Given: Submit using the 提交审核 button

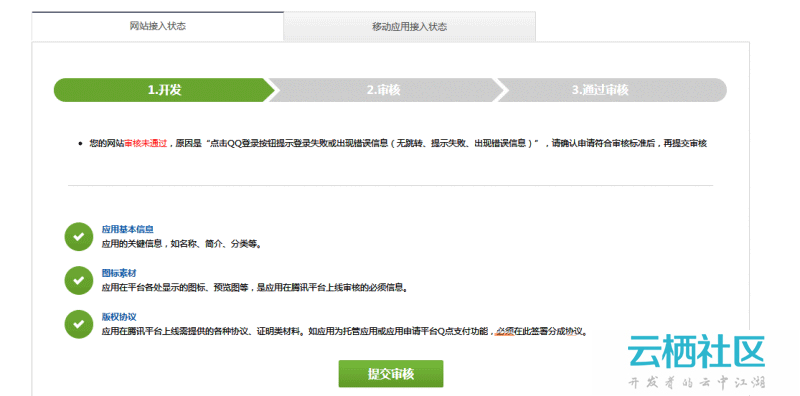Looking at the screenshot, I should click(391, 374).
